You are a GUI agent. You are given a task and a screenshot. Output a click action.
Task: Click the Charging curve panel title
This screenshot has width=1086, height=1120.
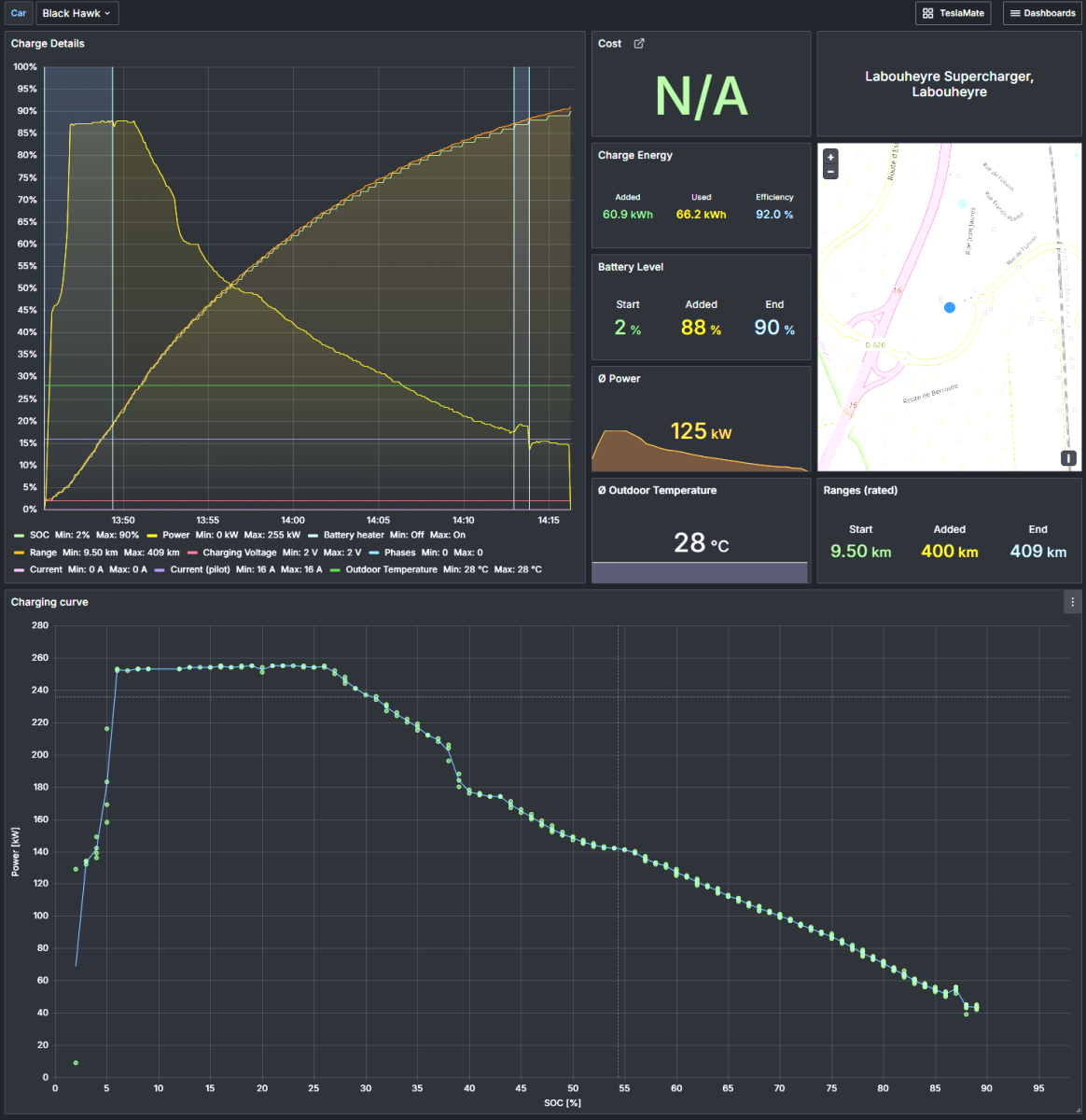pyautogui.click(x=49, y=602)
